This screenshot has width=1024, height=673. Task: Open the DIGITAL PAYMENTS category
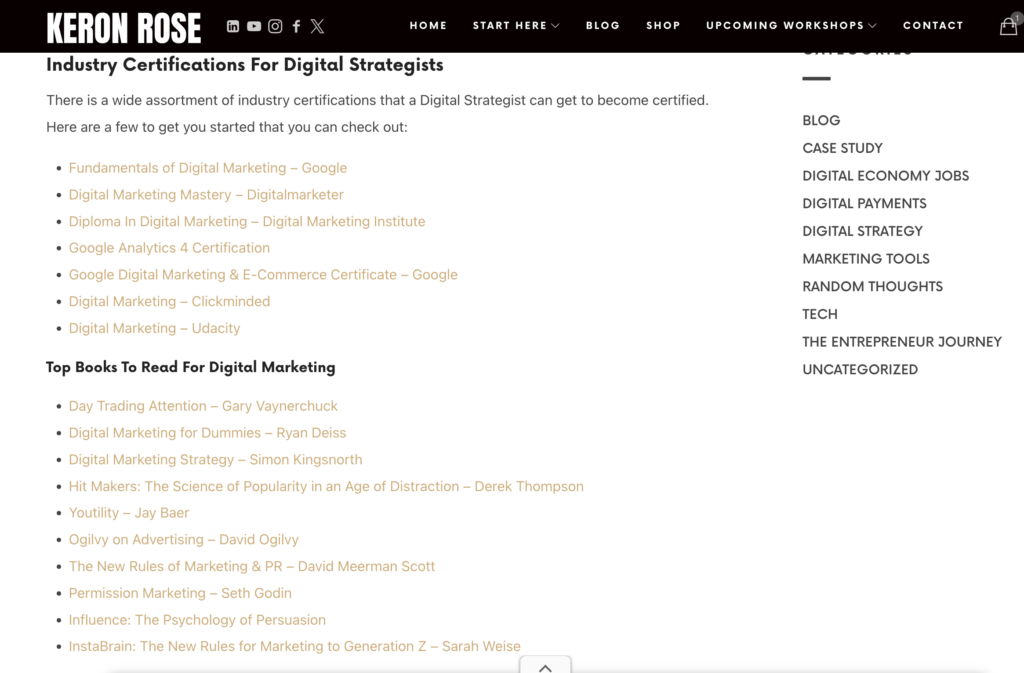[x=864, y=203]
